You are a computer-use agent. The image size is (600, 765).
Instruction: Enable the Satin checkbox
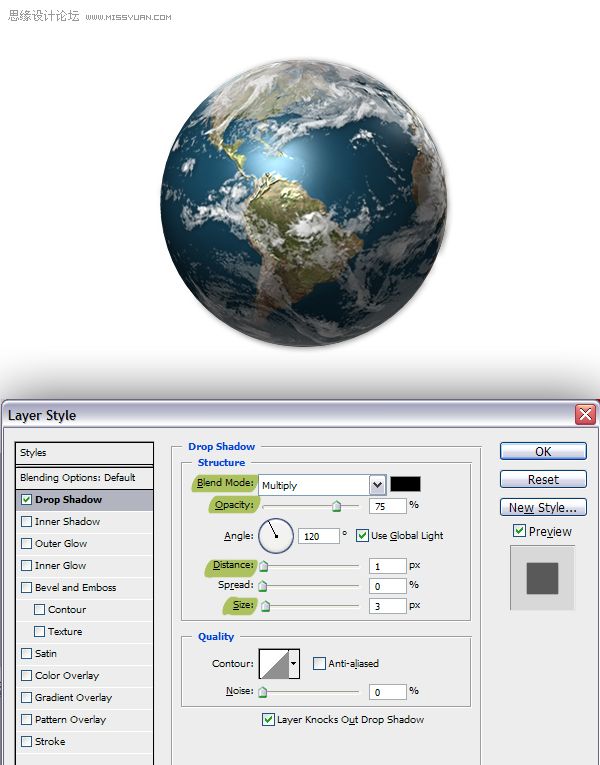[x=26, y=653]
